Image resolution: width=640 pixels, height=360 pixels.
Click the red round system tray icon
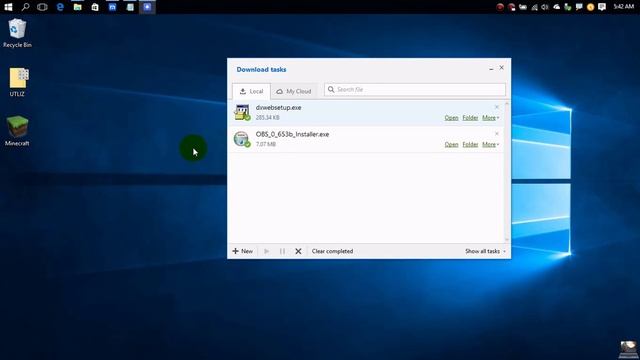click(x=500, y=7)
